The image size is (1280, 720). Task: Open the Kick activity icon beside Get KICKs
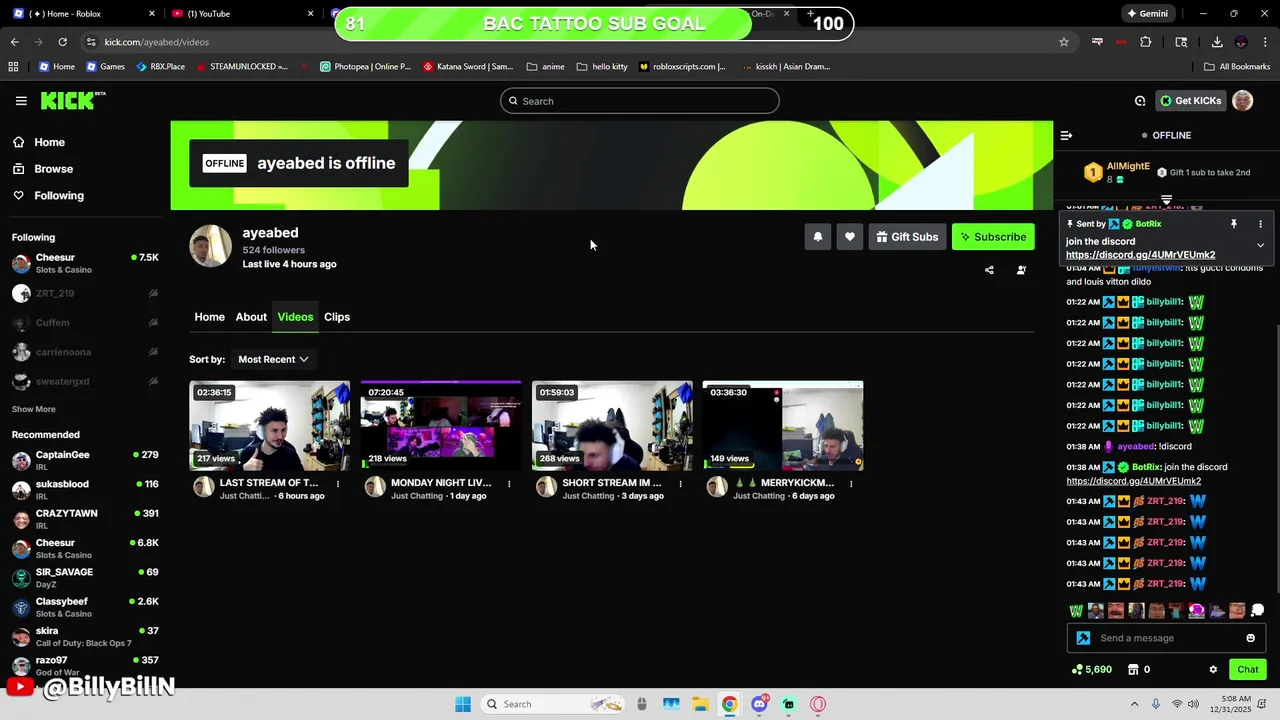1140,101
